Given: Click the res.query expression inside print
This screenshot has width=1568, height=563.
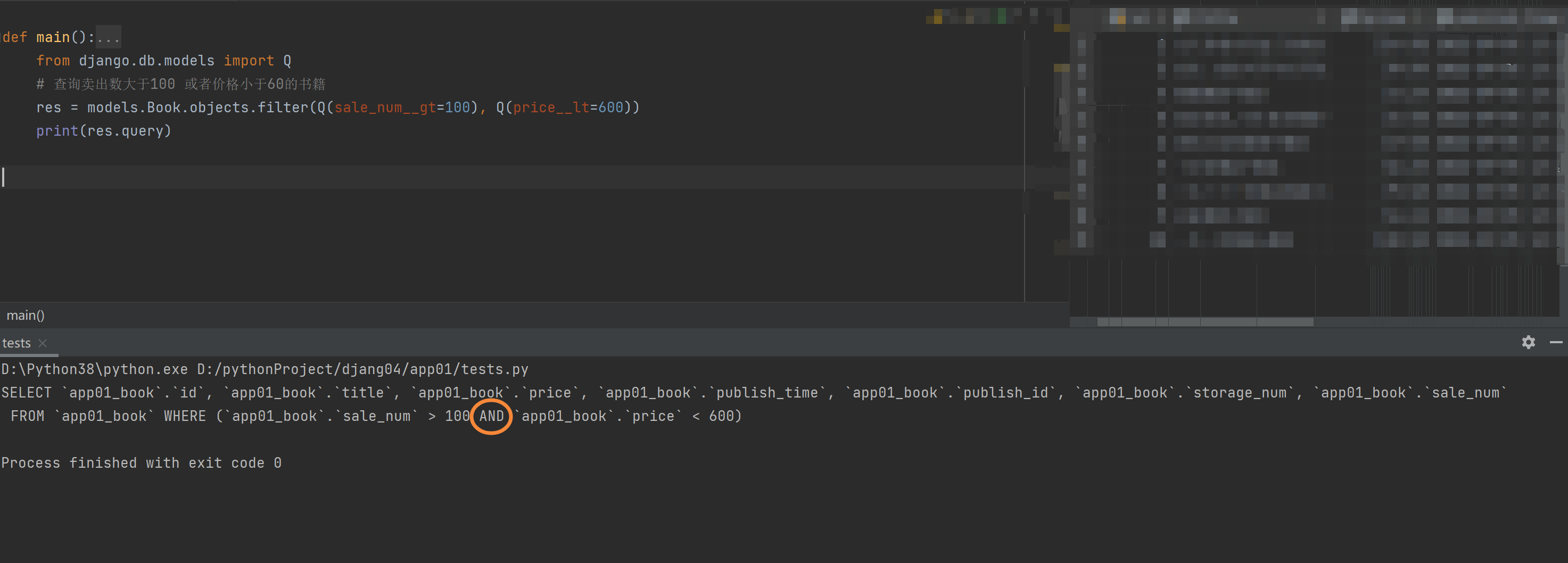Looking at the screenshot, I should 126,131.
